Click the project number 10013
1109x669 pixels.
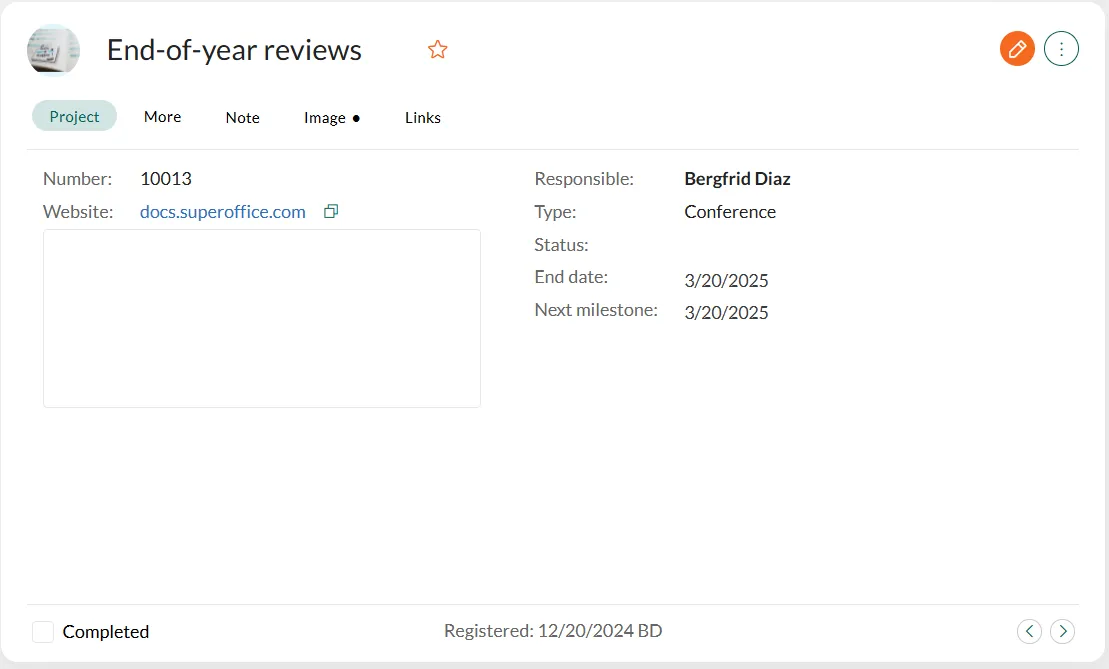[x=166, y=179]
